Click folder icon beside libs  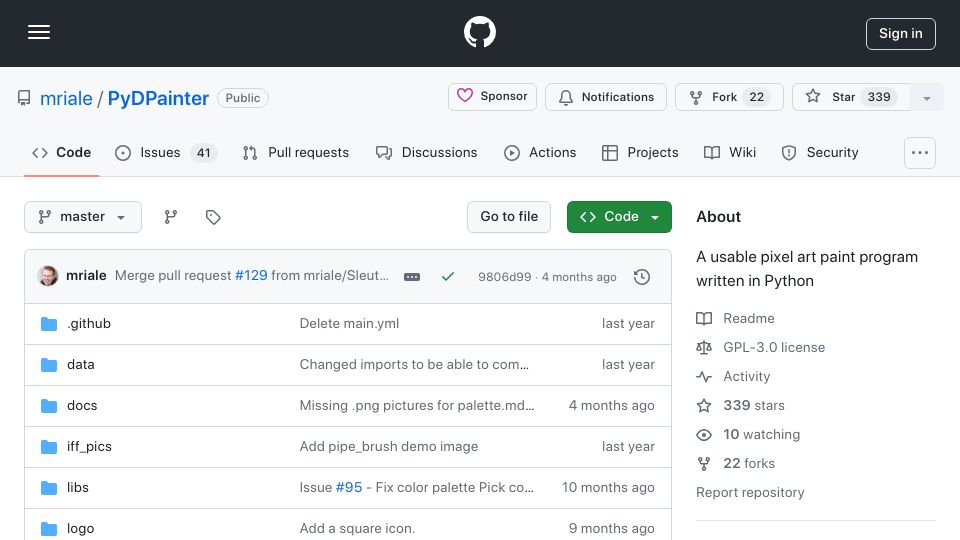49,488
